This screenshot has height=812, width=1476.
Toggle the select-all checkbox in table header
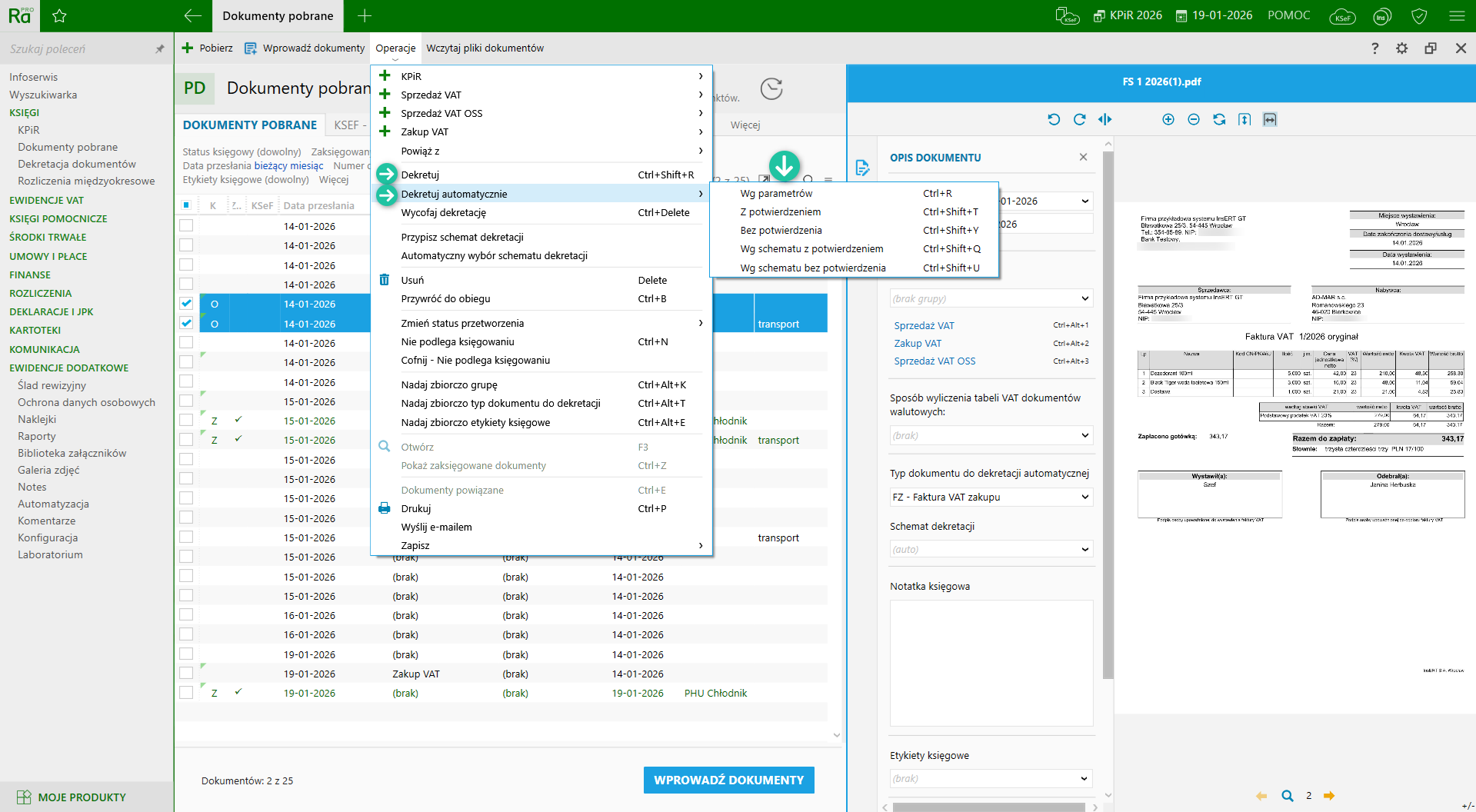186,205
